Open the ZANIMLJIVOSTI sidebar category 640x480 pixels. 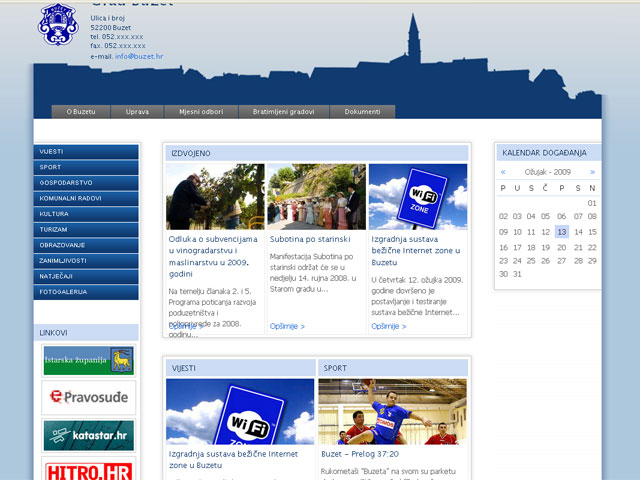(x=86, y=260)
